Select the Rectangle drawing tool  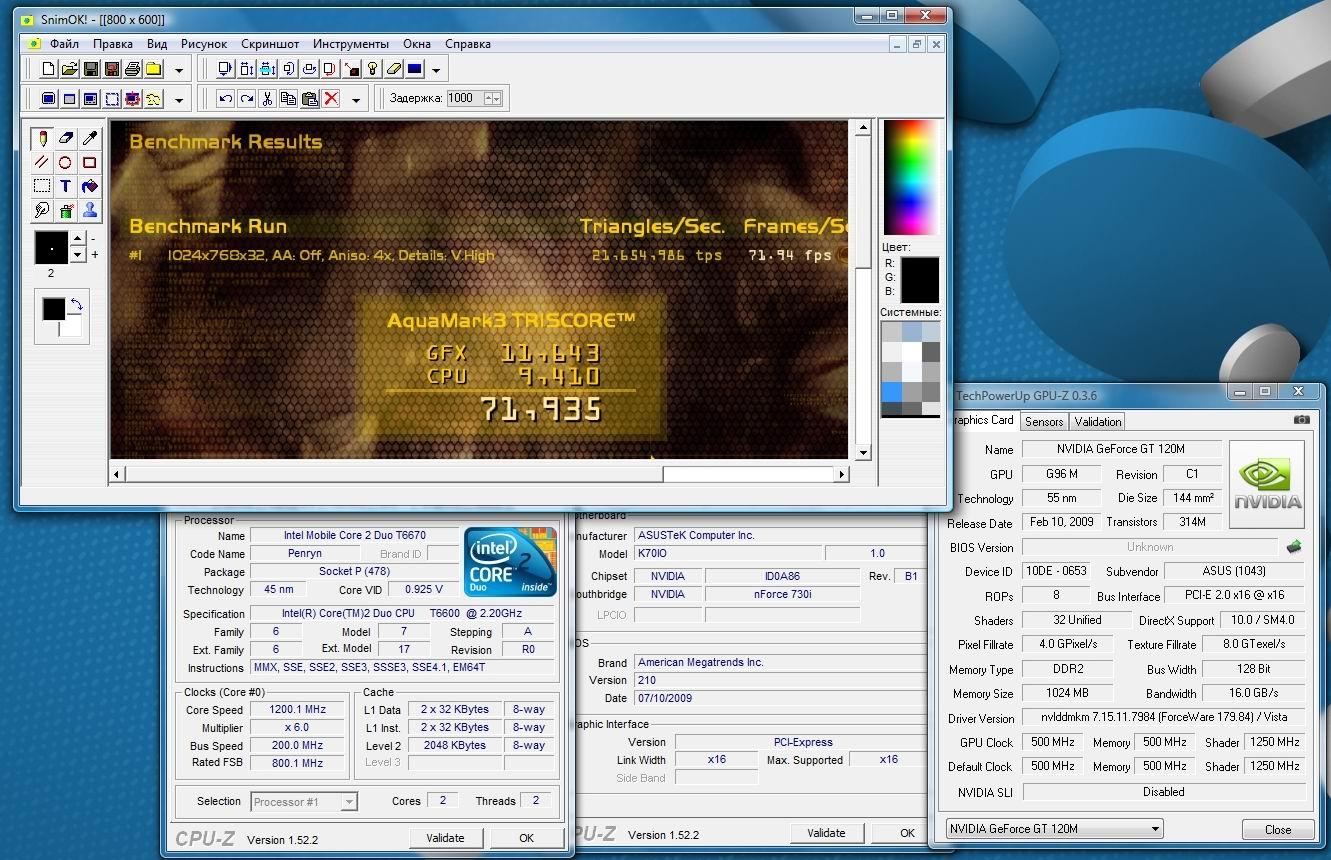point(89,162)
